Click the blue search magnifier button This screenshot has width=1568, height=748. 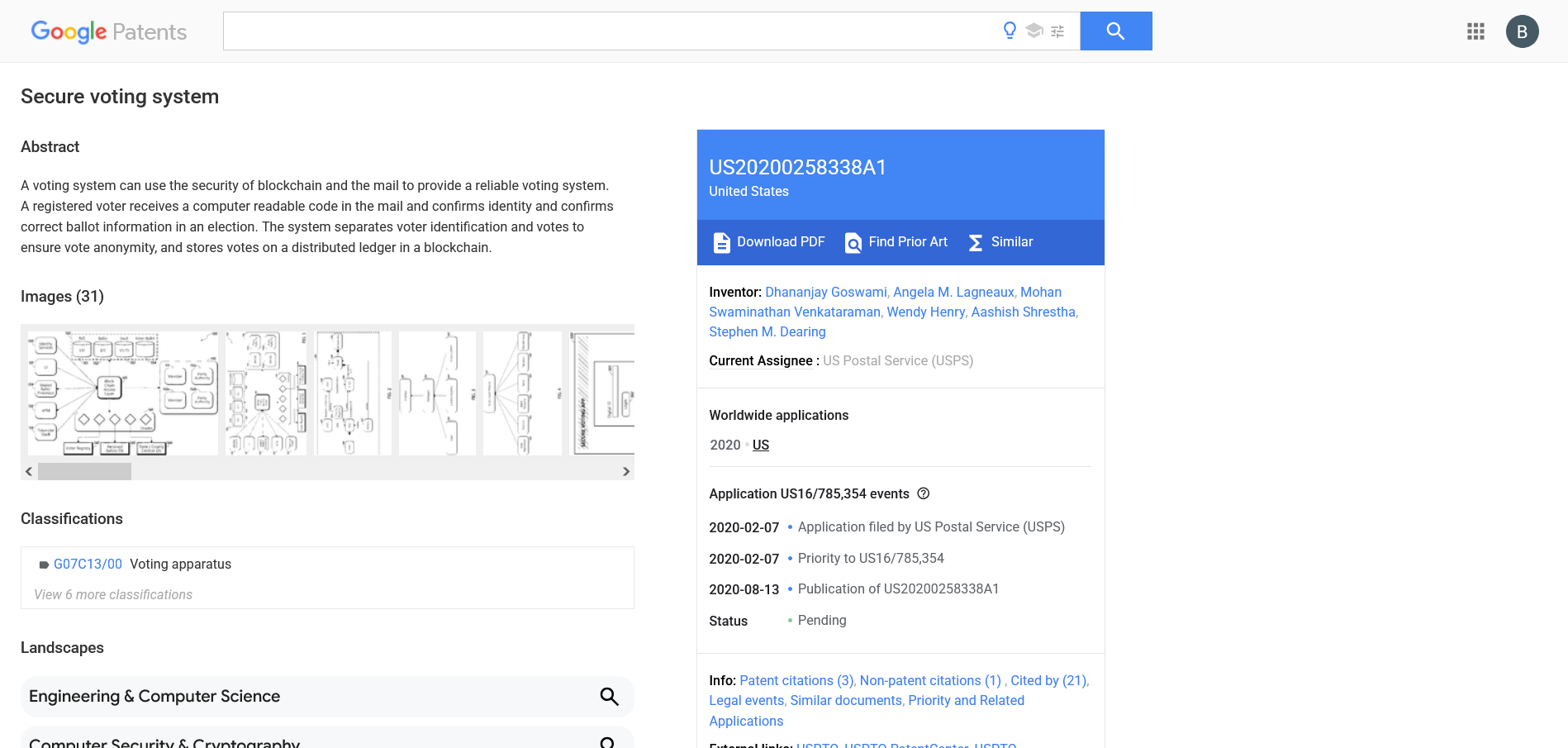[1116, 31]
